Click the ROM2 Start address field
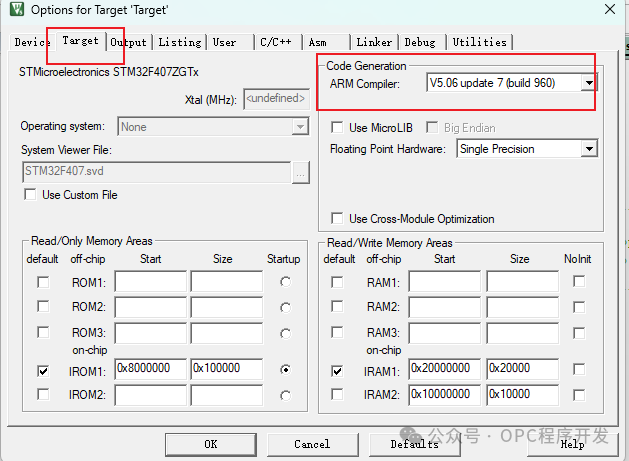Viewport: 629px width, 461px height. pyautogui.click(x=151, y=307)
